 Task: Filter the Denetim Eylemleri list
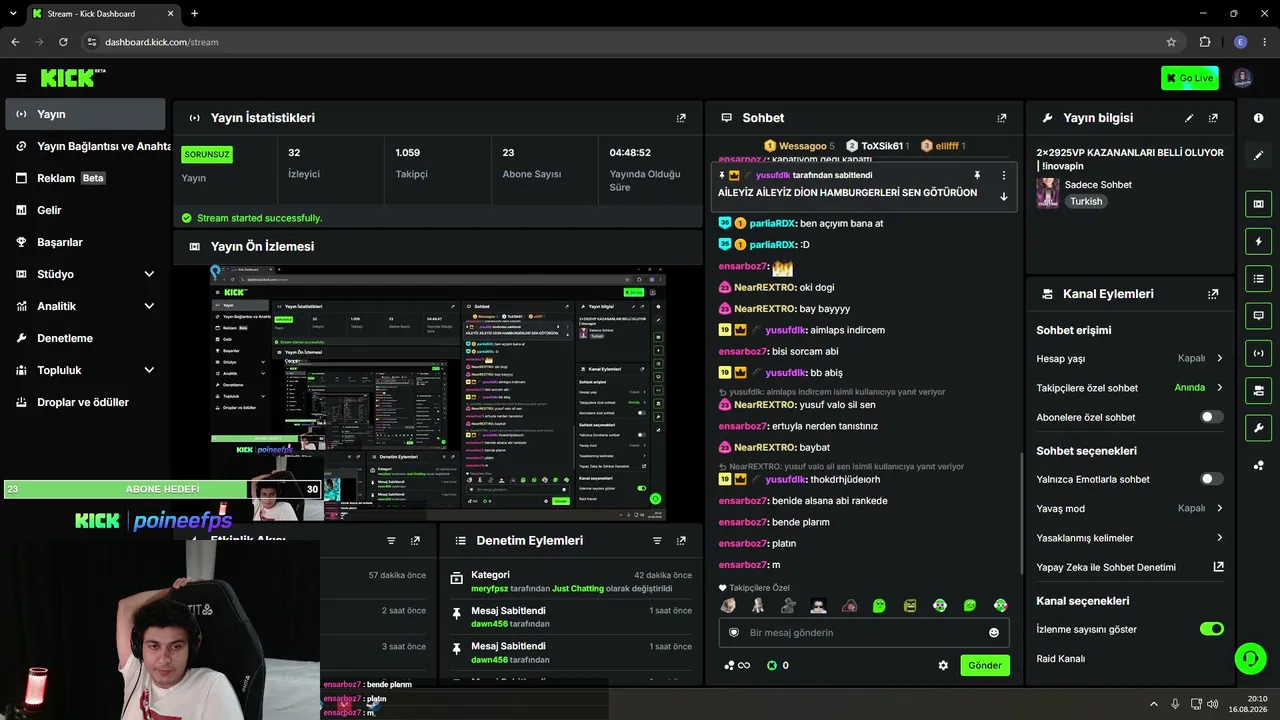point(657,541)
